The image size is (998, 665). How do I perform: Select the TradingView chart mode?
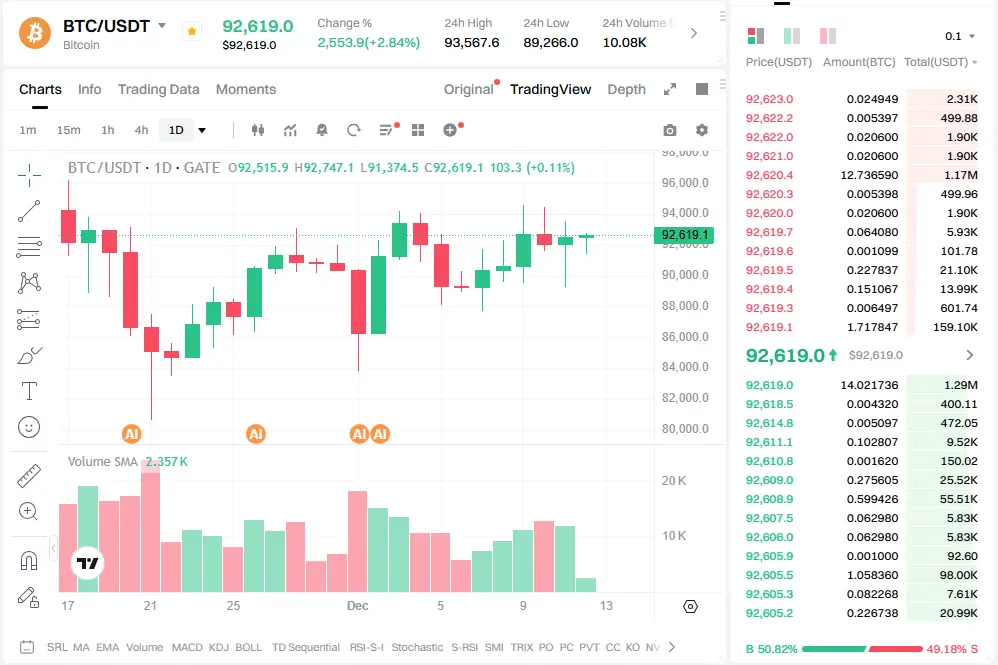pyautogui.click(x=551, y=89)
